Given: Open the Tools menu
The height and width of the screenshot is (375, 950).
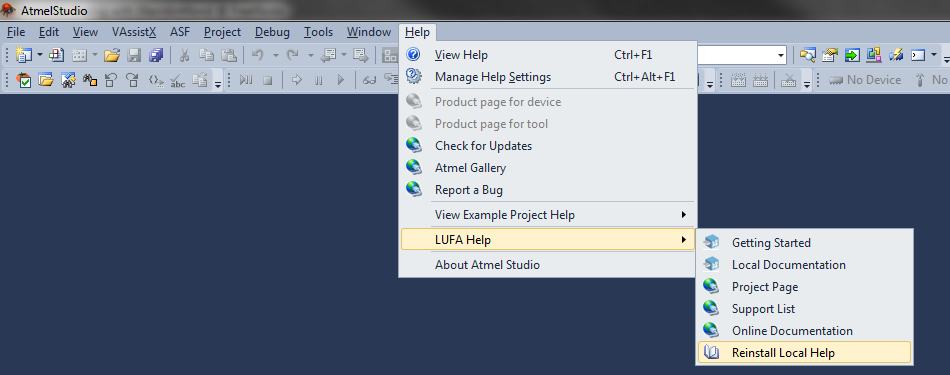Looking at the screenshot, I should click(x=318, y=32).
